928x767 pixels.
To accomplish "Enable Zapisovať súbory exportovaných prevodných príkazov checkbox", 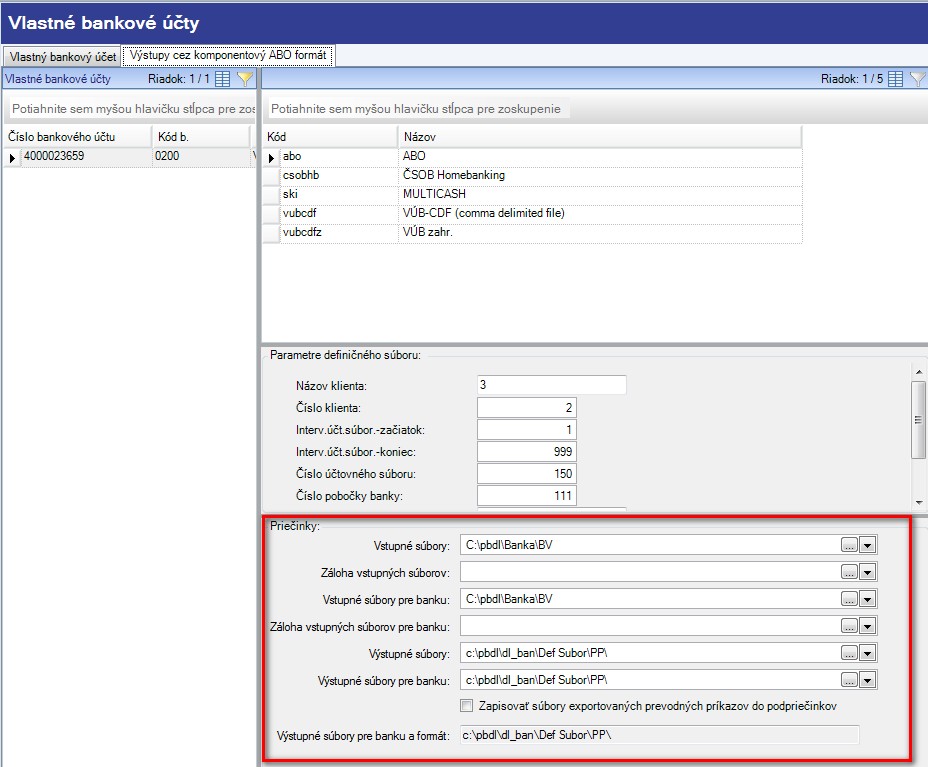I will click(467, 705).
